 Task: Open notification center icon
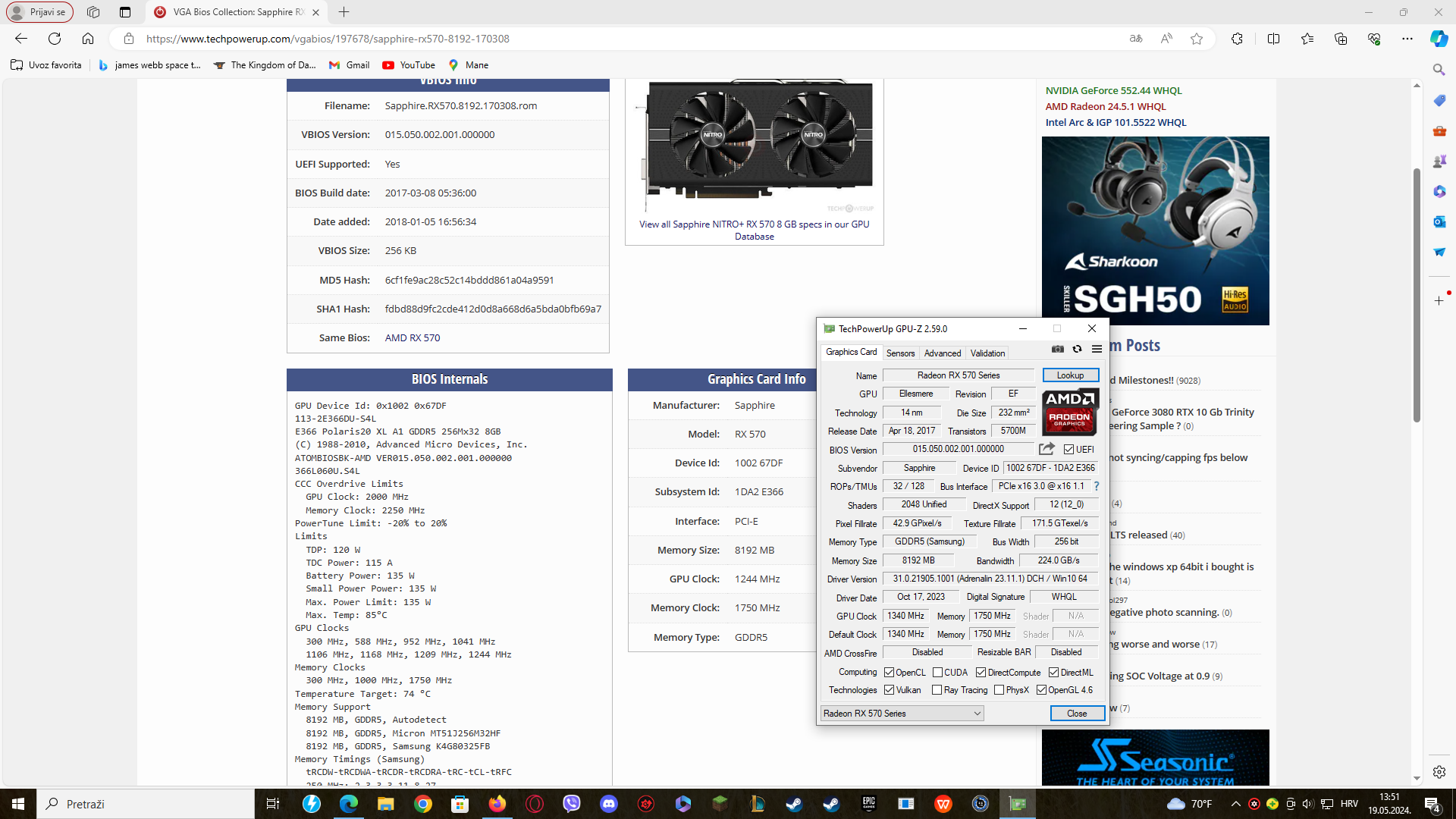(1432, 804)
